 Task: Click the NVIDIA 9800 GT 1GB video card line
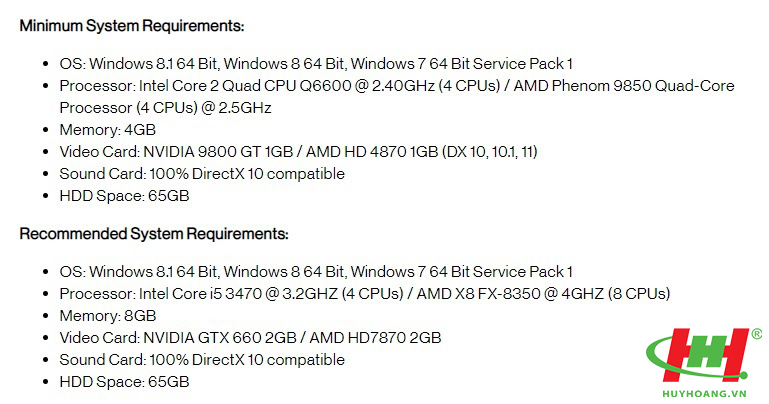(298, 152)
